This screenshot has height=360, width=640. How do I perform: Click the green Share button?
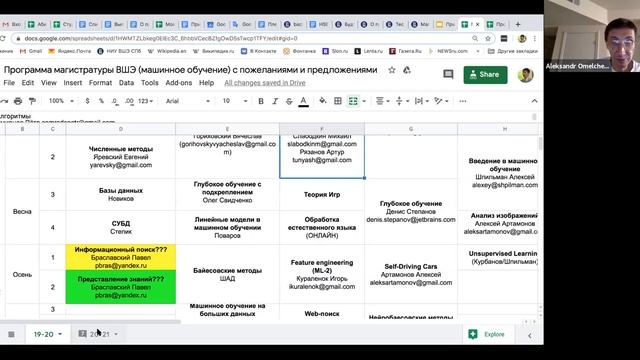click(485, 75)
